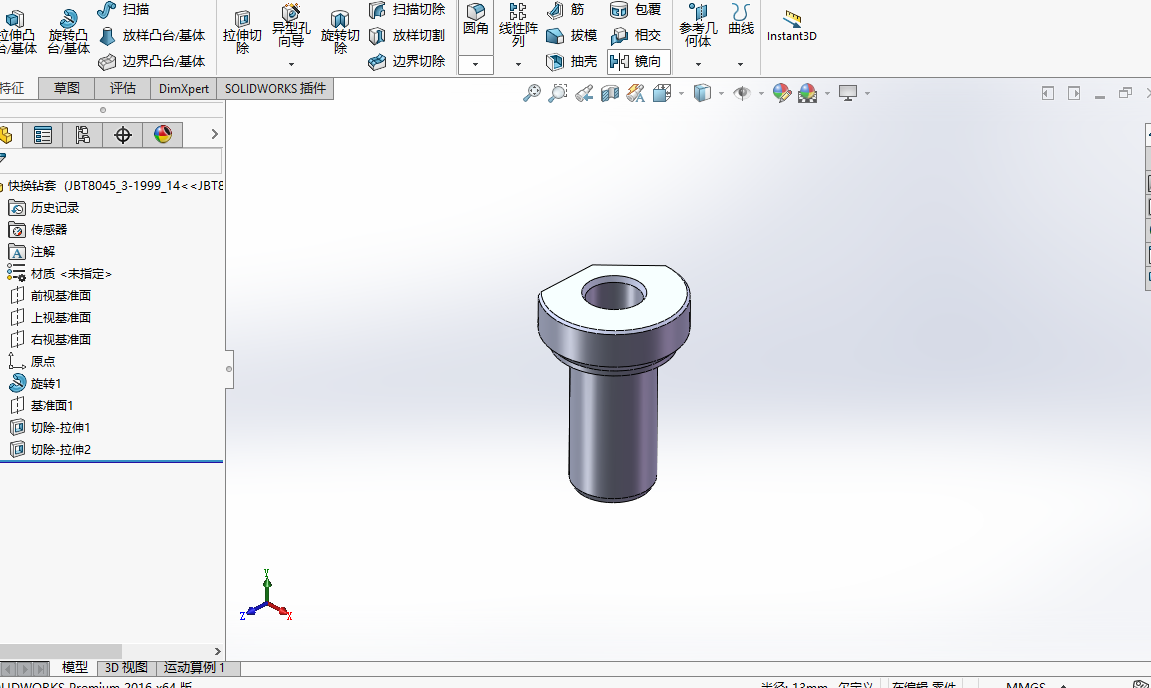Click the Previous View icon
Screen dimensions: 1151x688
click(x=584, y=93)
